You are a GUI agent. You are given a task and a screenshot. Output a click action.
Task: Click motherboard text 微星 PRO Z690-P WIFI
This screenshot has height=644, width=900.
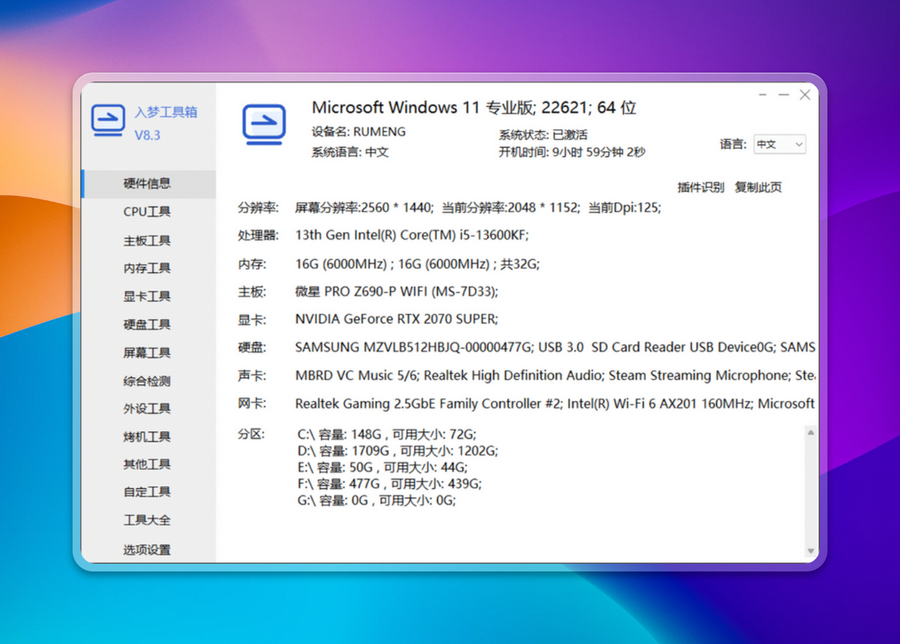pyautogui.click(x=397, y=292)
